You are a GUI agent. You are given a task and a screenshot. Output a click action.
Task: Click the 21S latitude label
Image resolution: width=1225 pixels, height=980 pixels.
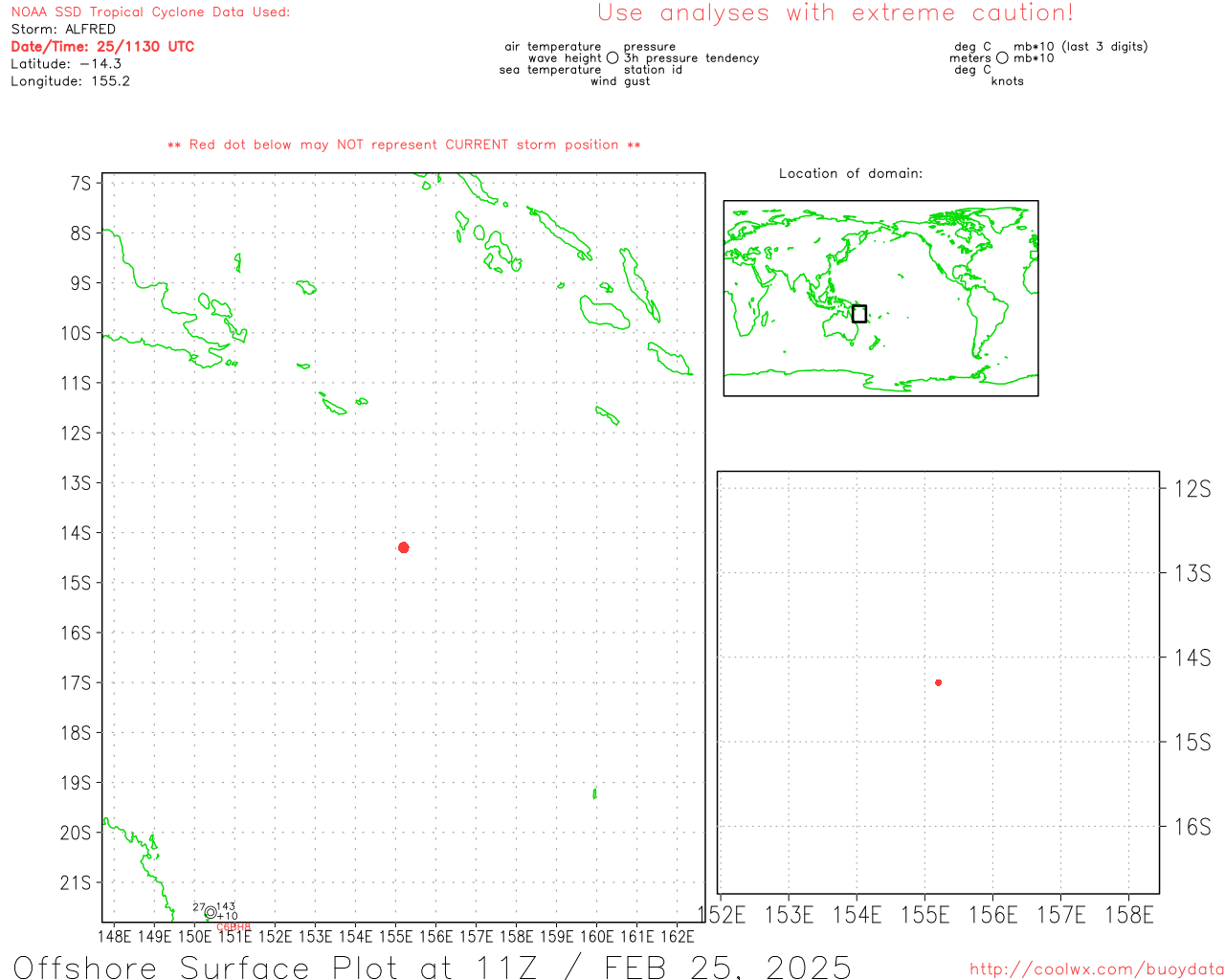point(76,883)
